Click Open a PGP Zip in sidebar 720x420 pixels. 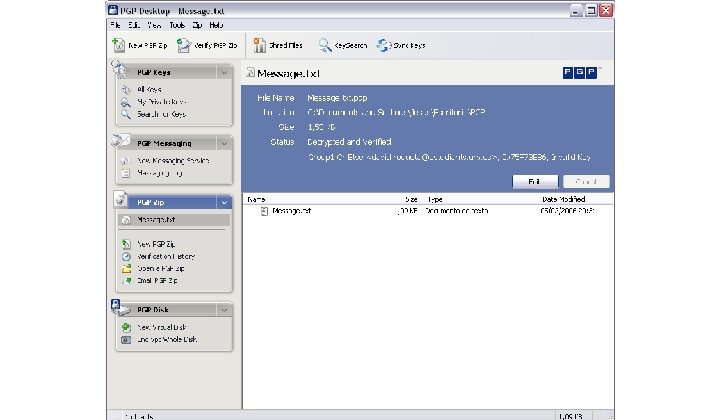click(160, 269)
